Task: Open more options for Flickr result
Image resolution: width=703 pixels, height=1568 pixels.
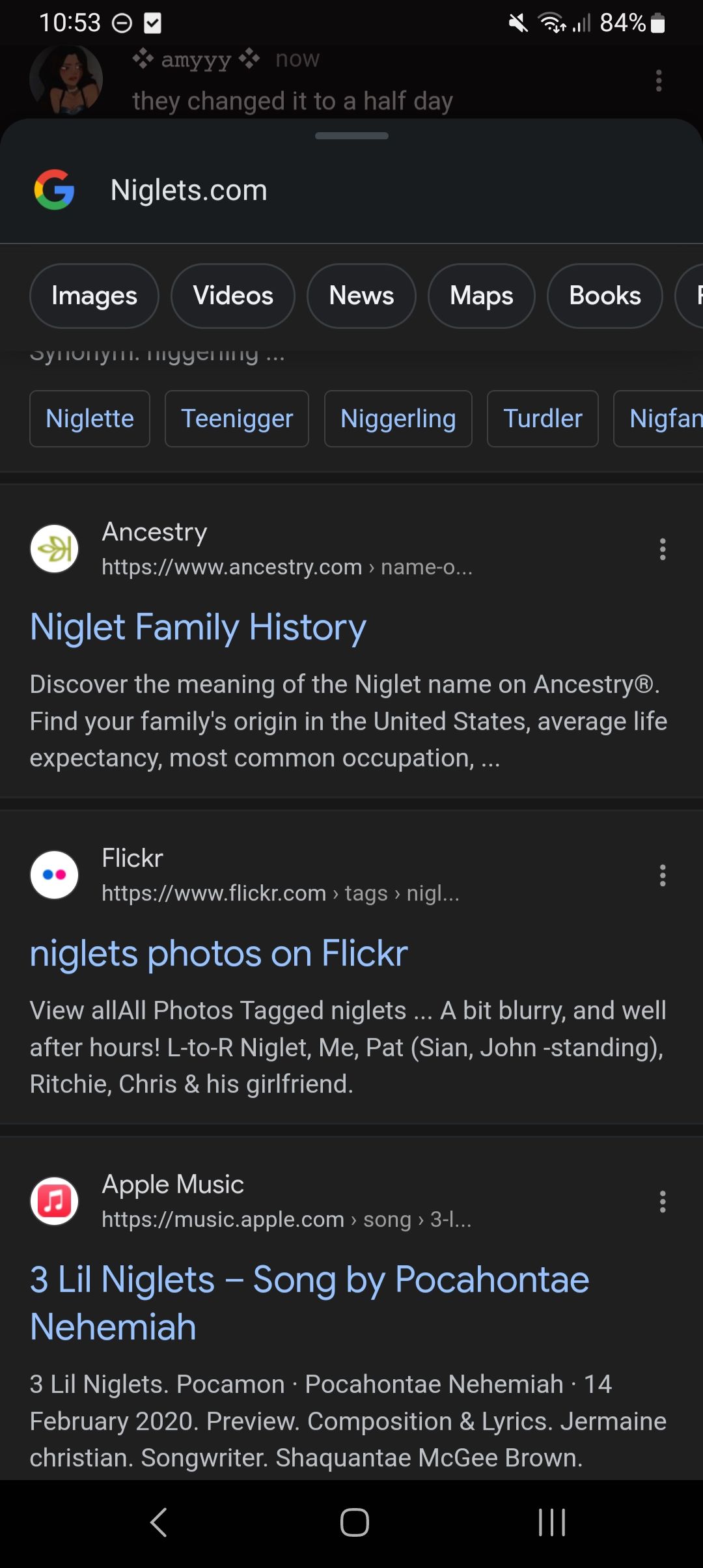Action: coord(663,875)
